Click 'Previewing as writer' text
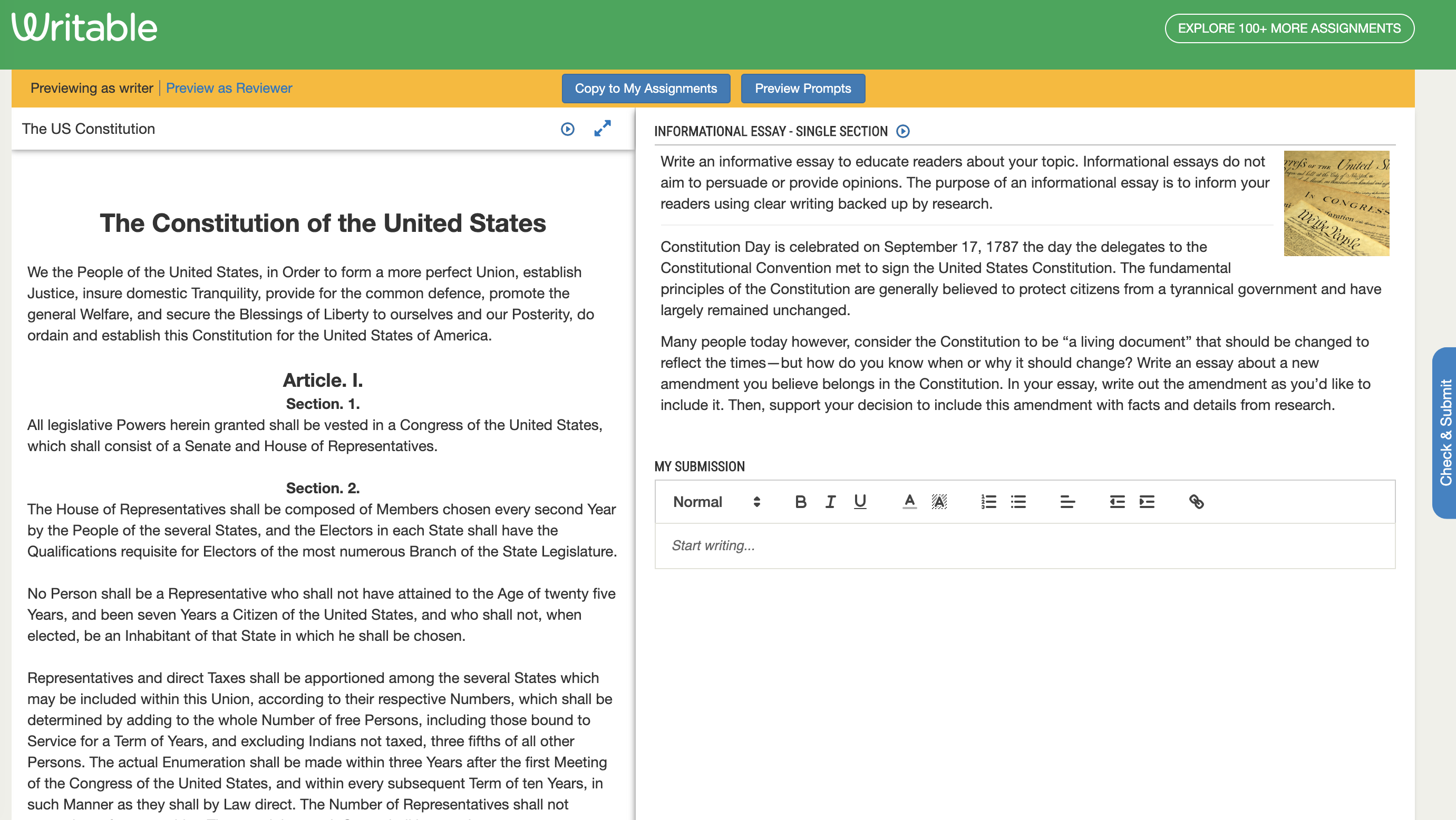Image resolution: width=1456 pixels, height=820 pixels. 92,88
